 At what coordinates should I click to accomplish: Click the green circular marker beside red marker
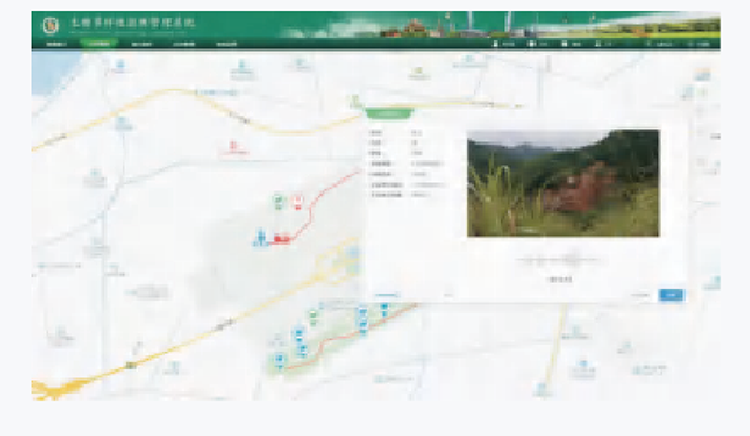point(279,202)
